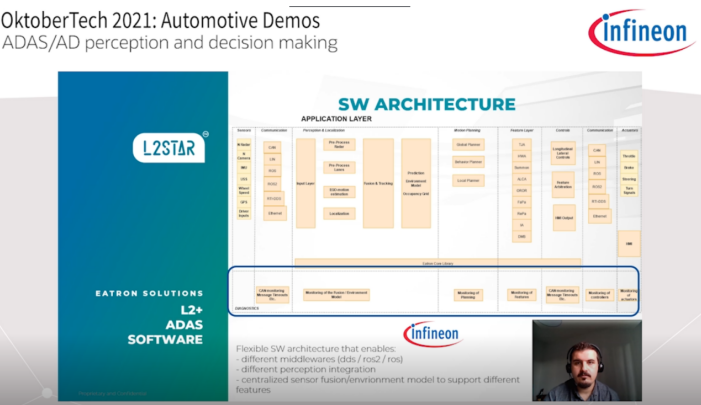Select the 'centralized sensor fusion' bullet text
Screen dimensions: 701x405
(x=378, y=384)
